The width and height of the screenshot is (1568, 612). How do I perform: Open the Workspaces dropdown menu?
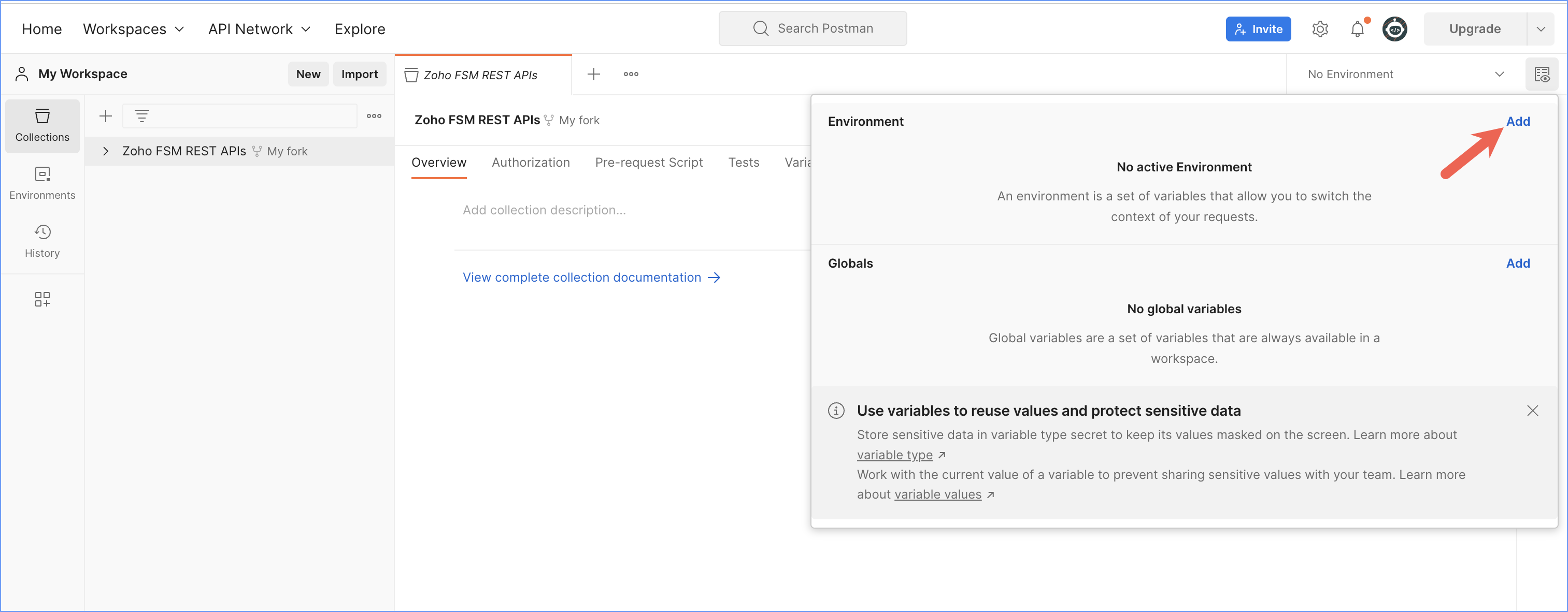pos(133,28)
